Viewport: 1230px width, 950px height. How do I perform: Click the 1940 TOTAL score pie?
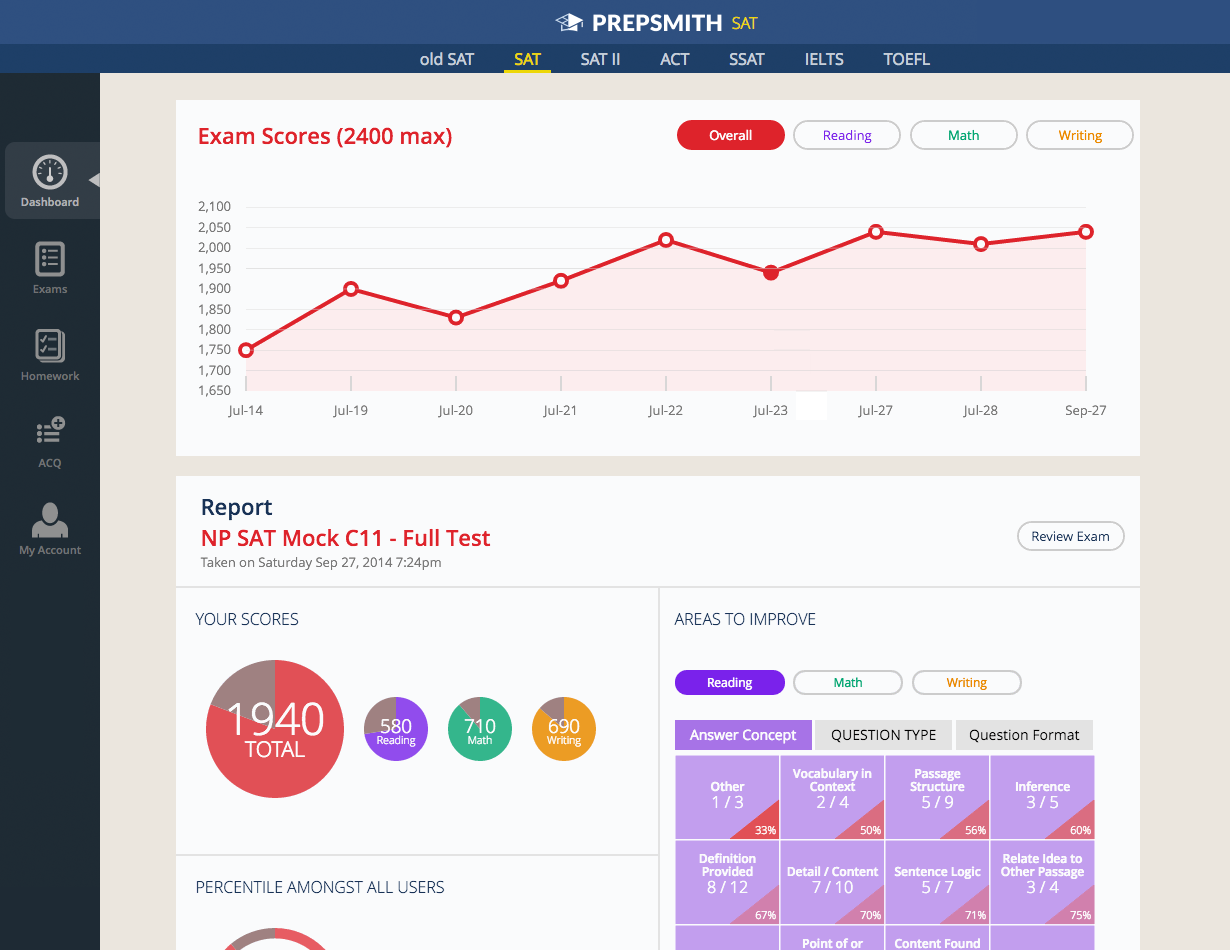click(275, 729)
